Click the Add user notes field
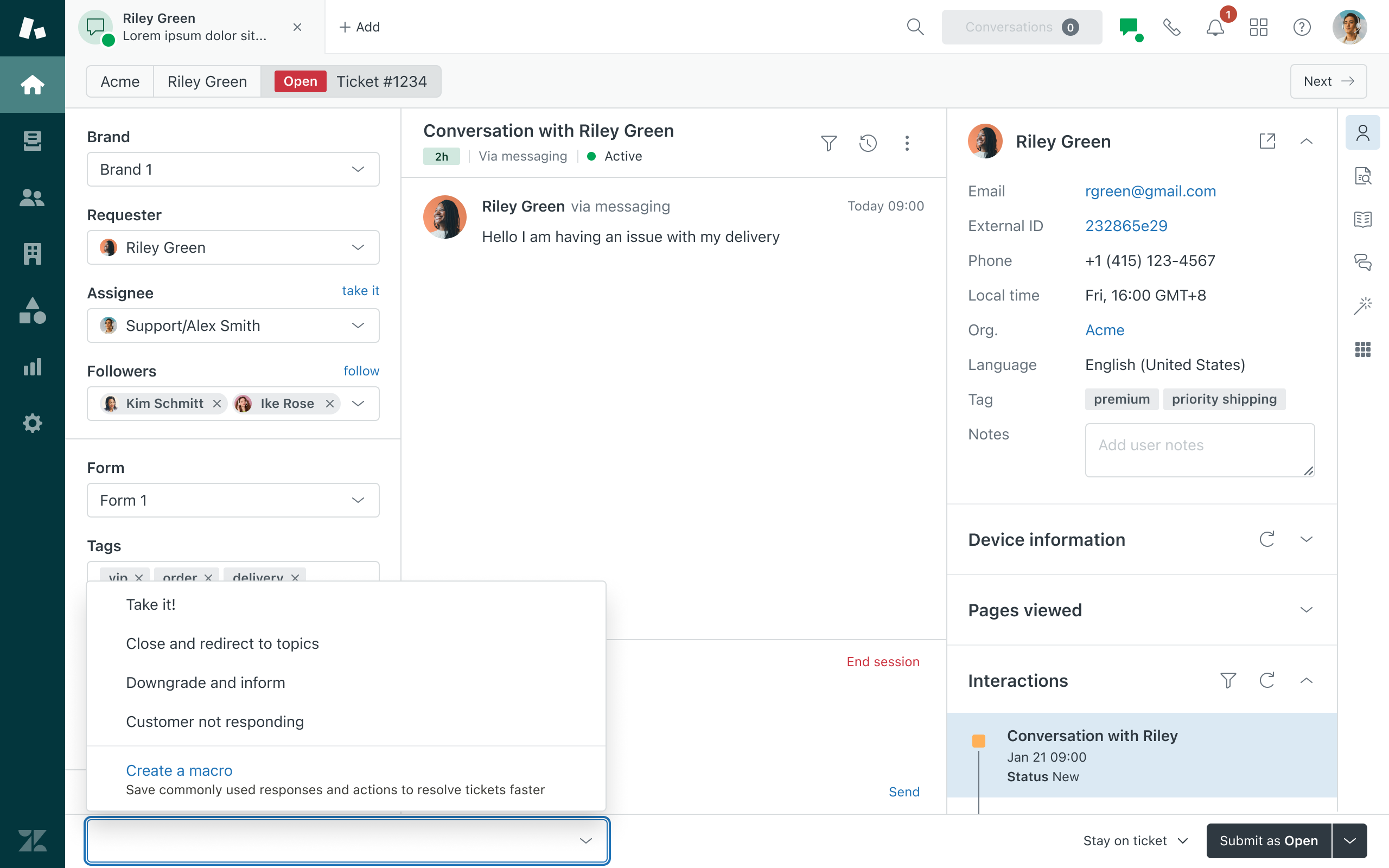Screen dimensions: 1389x868 (x=1199, y=450)
